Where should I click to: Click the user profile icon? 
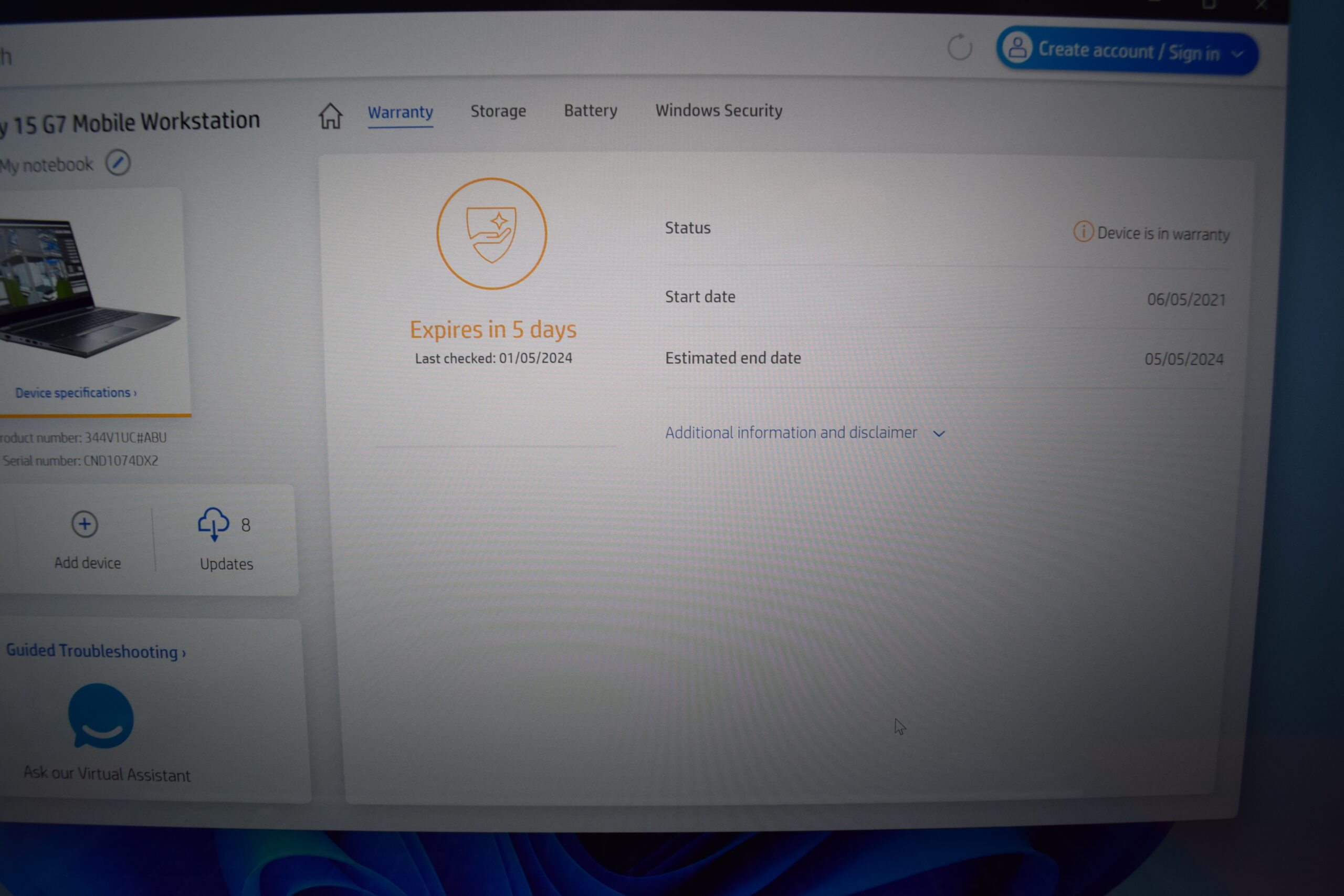point(1017,47)
